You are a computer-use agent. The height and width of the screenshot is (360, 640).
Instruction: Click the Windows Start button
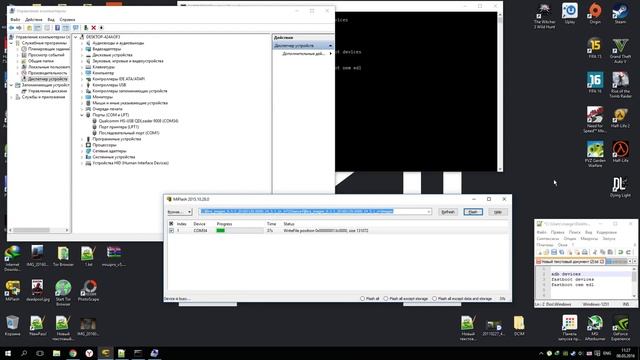point(8,353)
